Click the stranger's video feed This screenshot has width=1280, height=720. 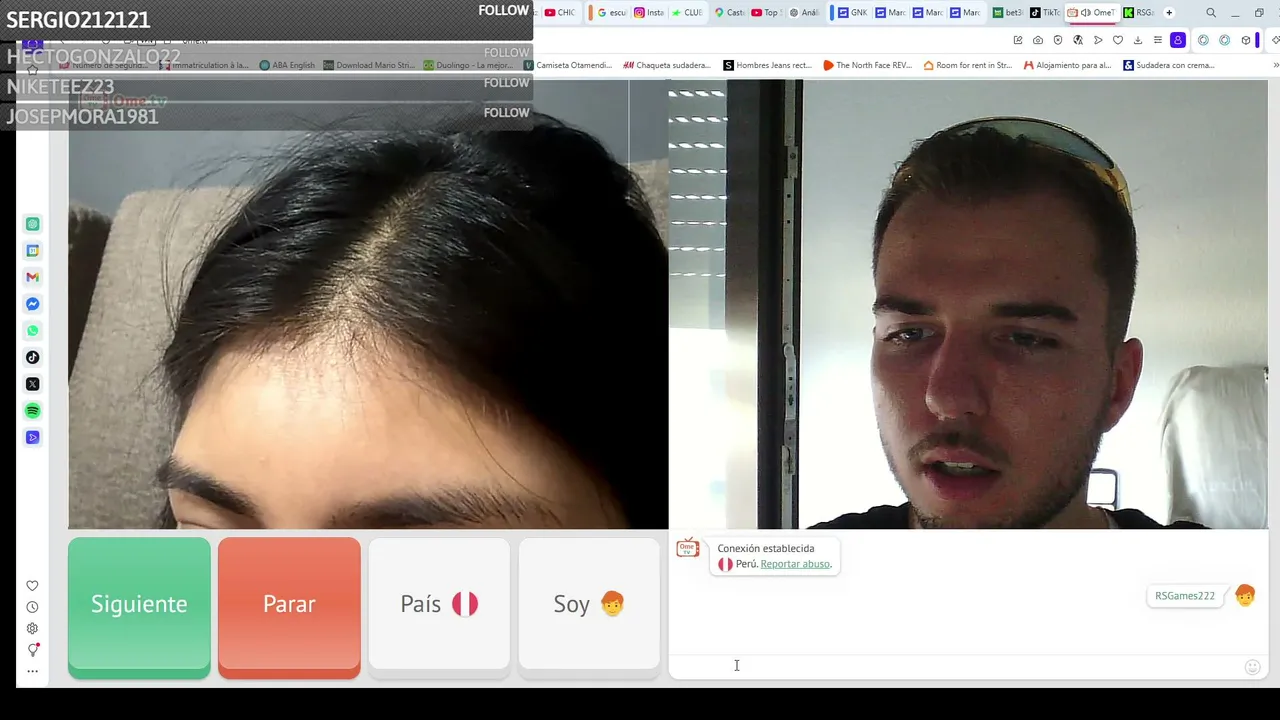(x=368, y=304)
